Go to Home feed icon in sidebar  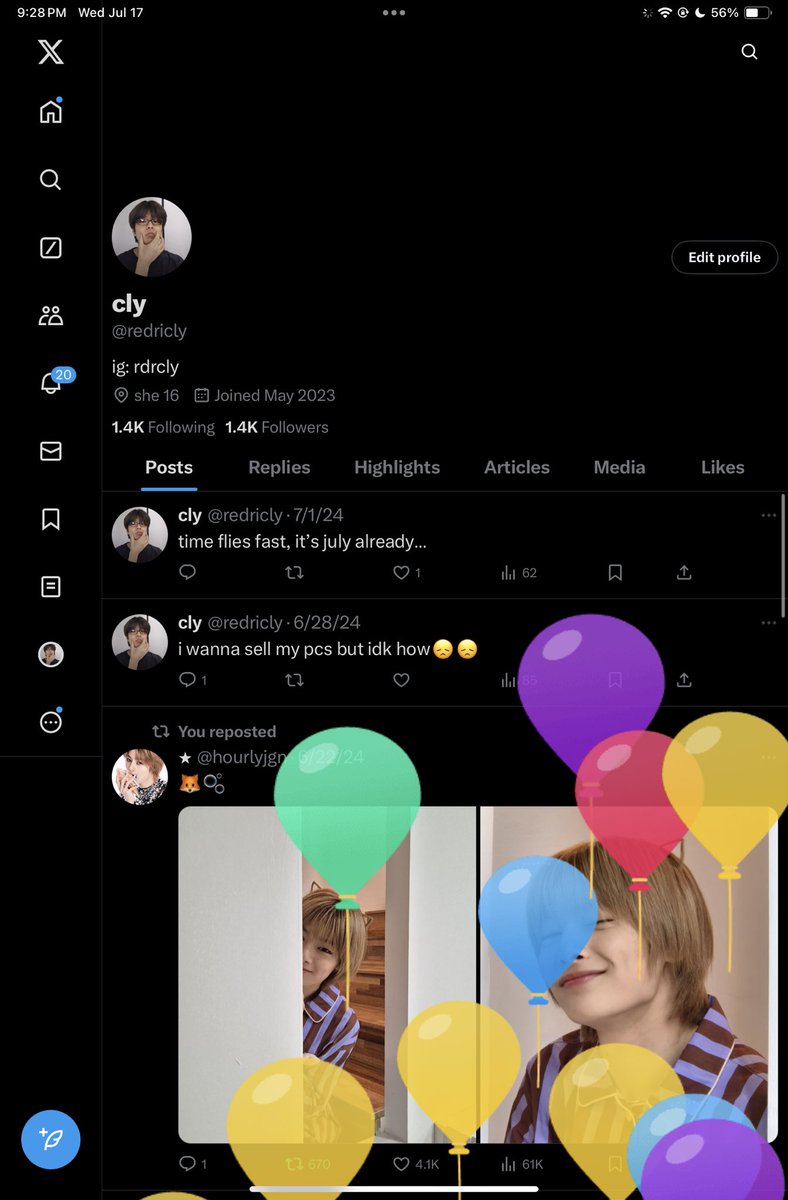[51, 111]
